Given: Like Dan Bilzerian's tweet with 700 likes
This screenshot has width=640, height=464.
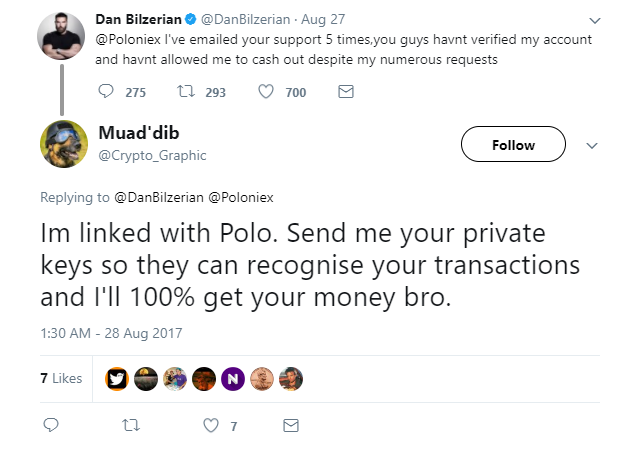Looking at the screenshot, I should (x=267, y=92).
